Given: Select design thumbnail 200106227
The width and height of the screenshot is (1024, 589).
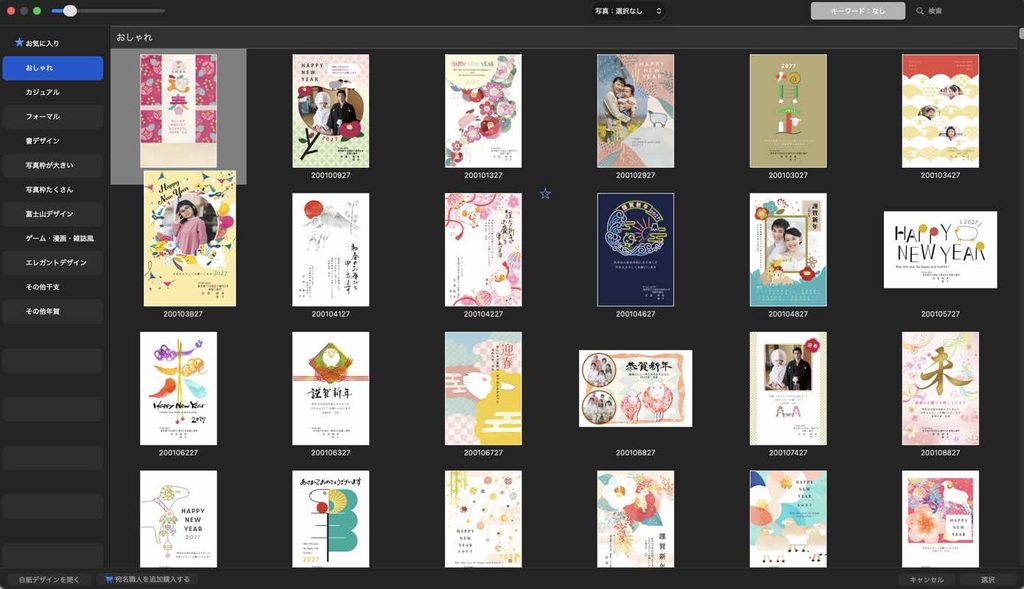Looking at the screenshot, I should click(x=178, y=389).
